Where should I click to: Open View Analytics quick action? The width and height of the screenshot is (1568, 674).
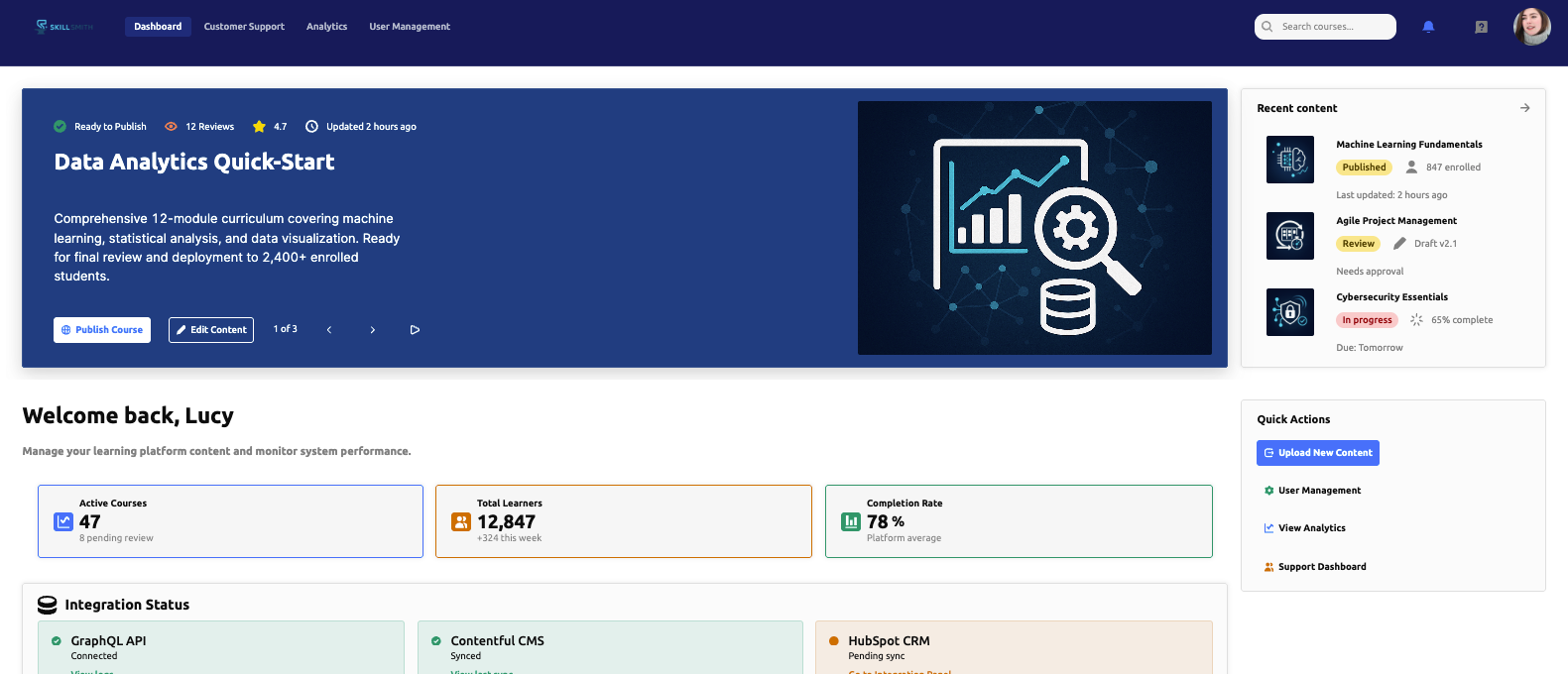(x=1304, y=528)
